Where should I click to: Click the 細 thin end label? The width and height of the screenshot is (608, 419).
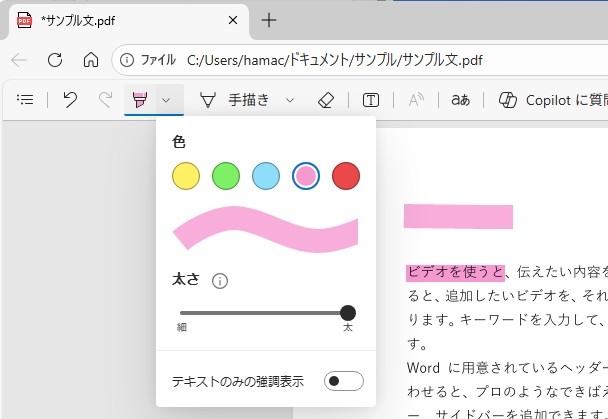(182, 328)
